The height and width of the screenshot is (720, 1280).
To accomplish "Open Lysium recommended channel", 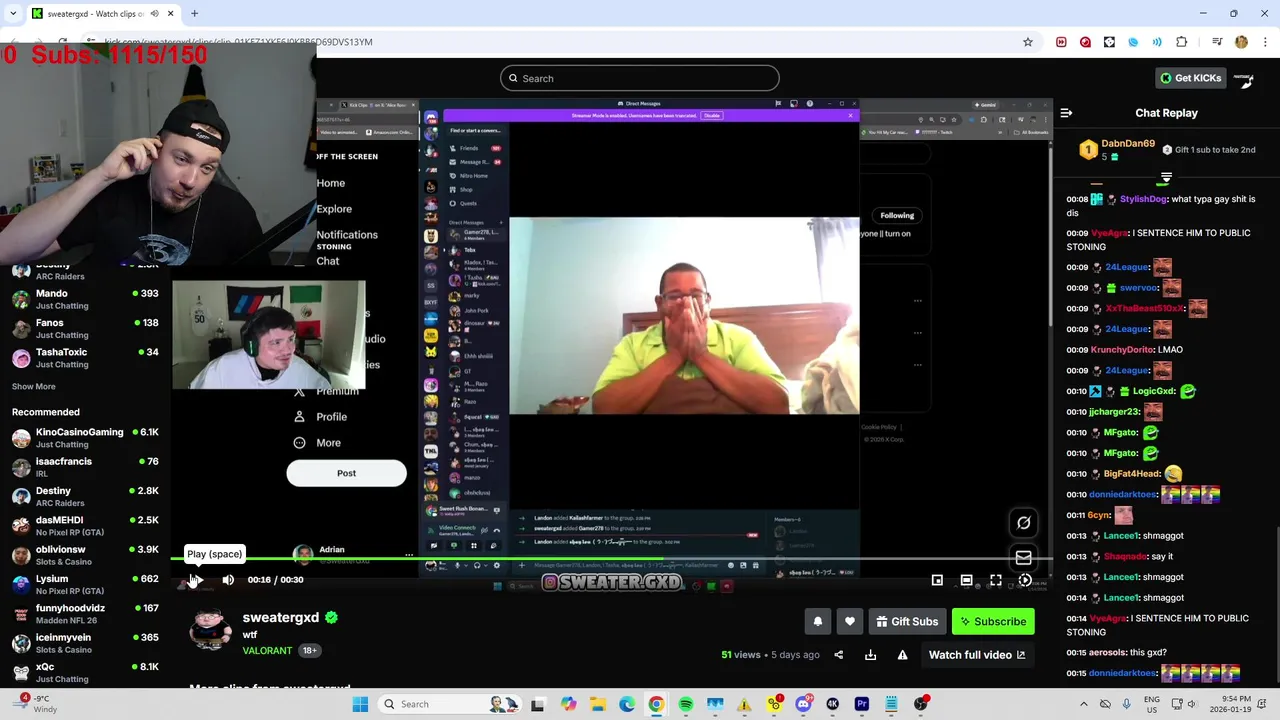I will click(x=85, y=584).
